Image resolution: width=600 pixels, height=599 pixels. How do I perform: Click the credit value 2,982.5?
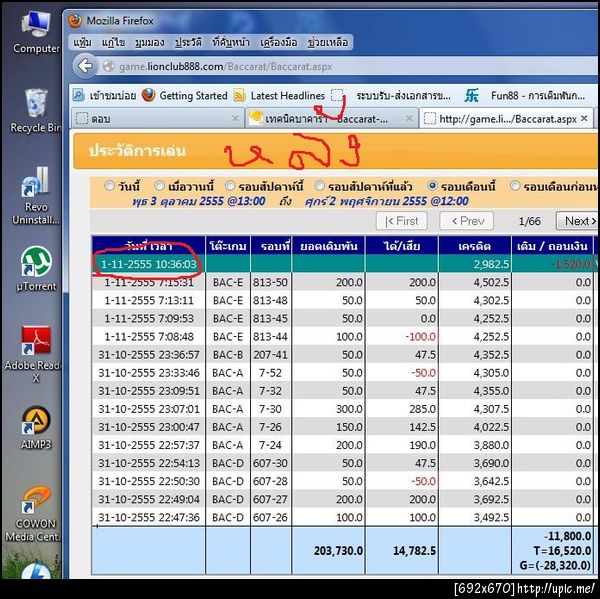pyautogui.click(x=491, y=264)
